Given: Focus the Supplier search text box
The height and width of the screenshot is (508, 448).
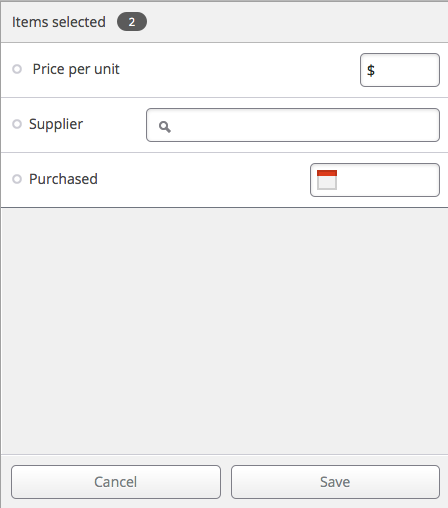Looking at the screenshot, I should pos(293,125).
